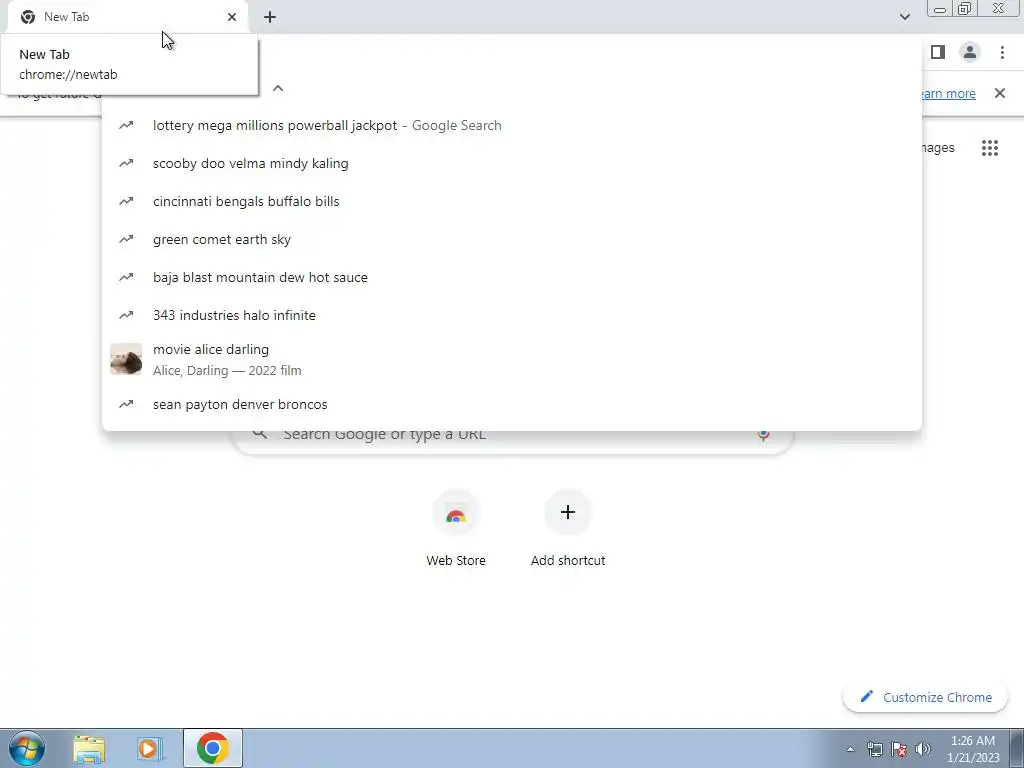Choose green comet earth sky suggestion
The image size is (1024, 768).
(x=512, y=239)
